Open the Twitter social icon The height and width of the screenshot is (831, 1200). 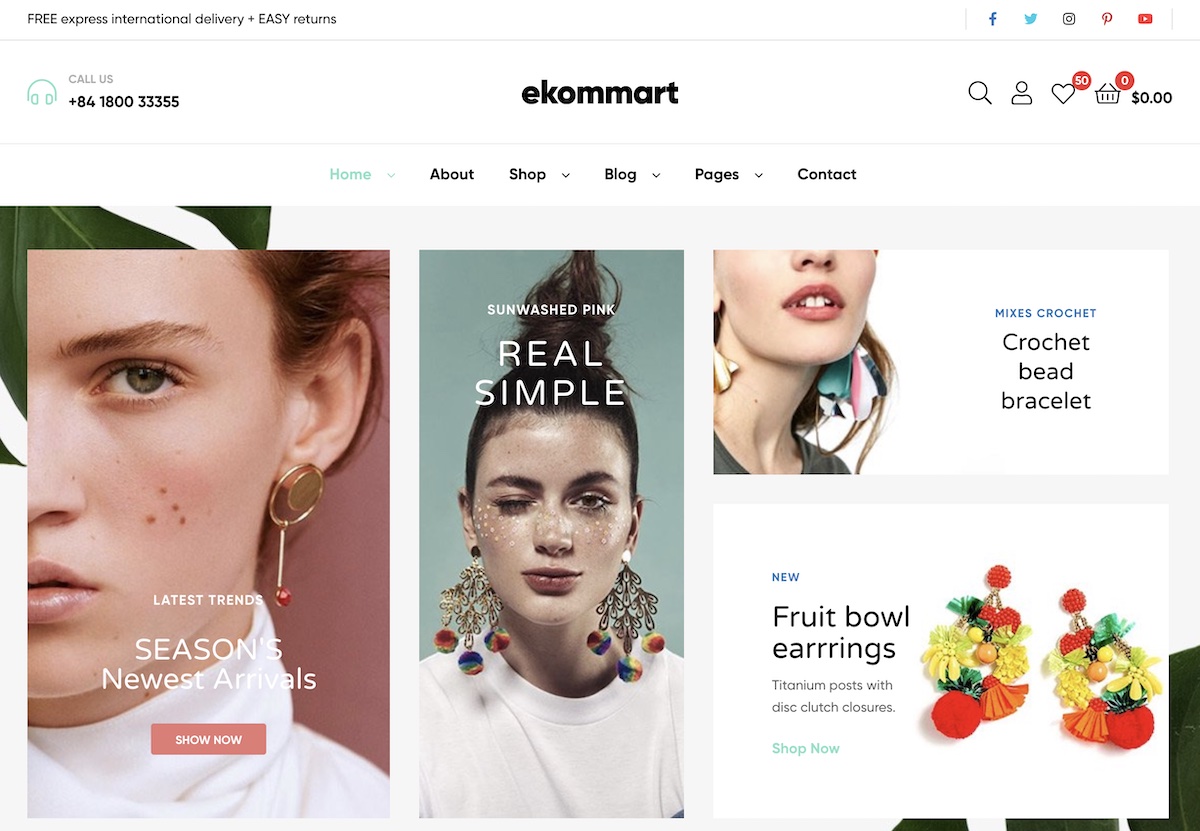pos(1031,19)
